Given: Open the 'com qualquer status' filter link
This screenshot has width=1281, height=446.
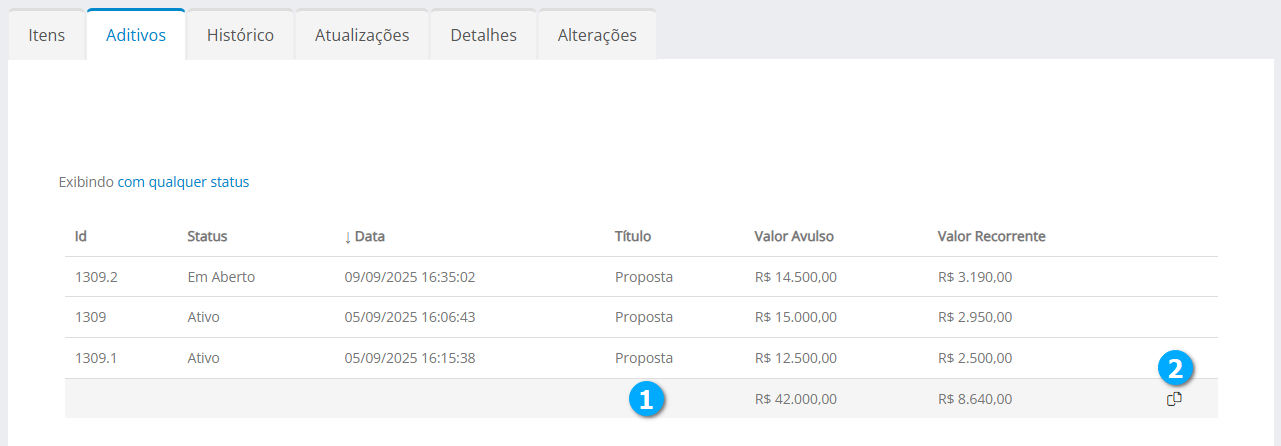Looking at the screenshot, I should [183, 182].
